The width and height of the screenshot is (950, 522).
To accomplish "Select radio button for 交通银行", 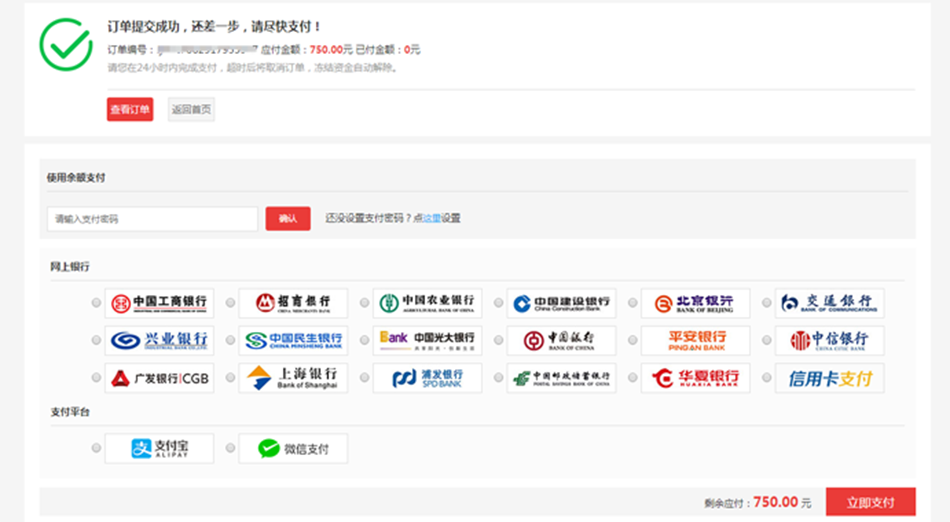I will (x=766, y=302).
